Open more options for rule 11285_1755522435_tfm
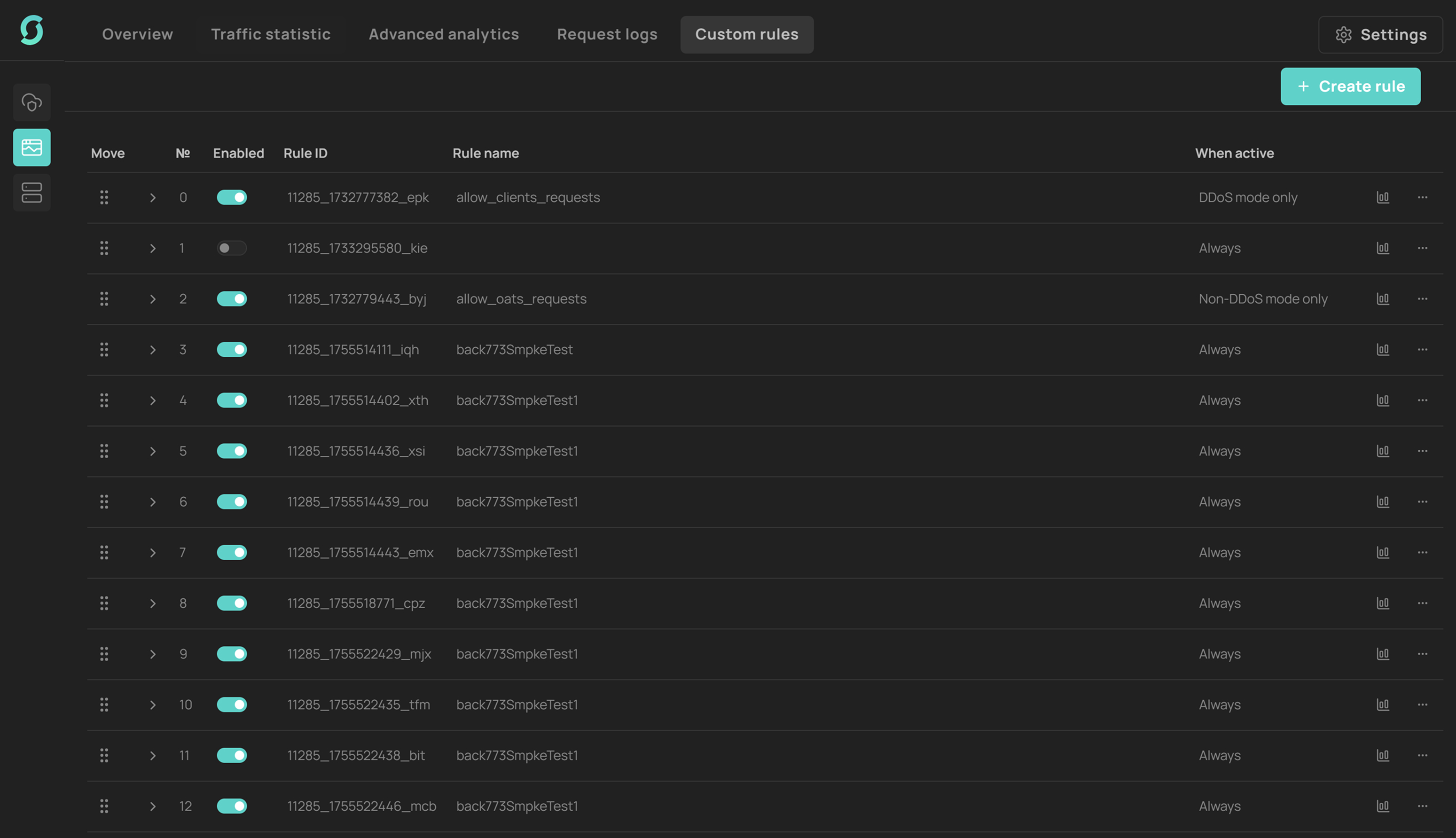The width and height of the screenshot is (1456, 838). click(x=1422, y=705)
